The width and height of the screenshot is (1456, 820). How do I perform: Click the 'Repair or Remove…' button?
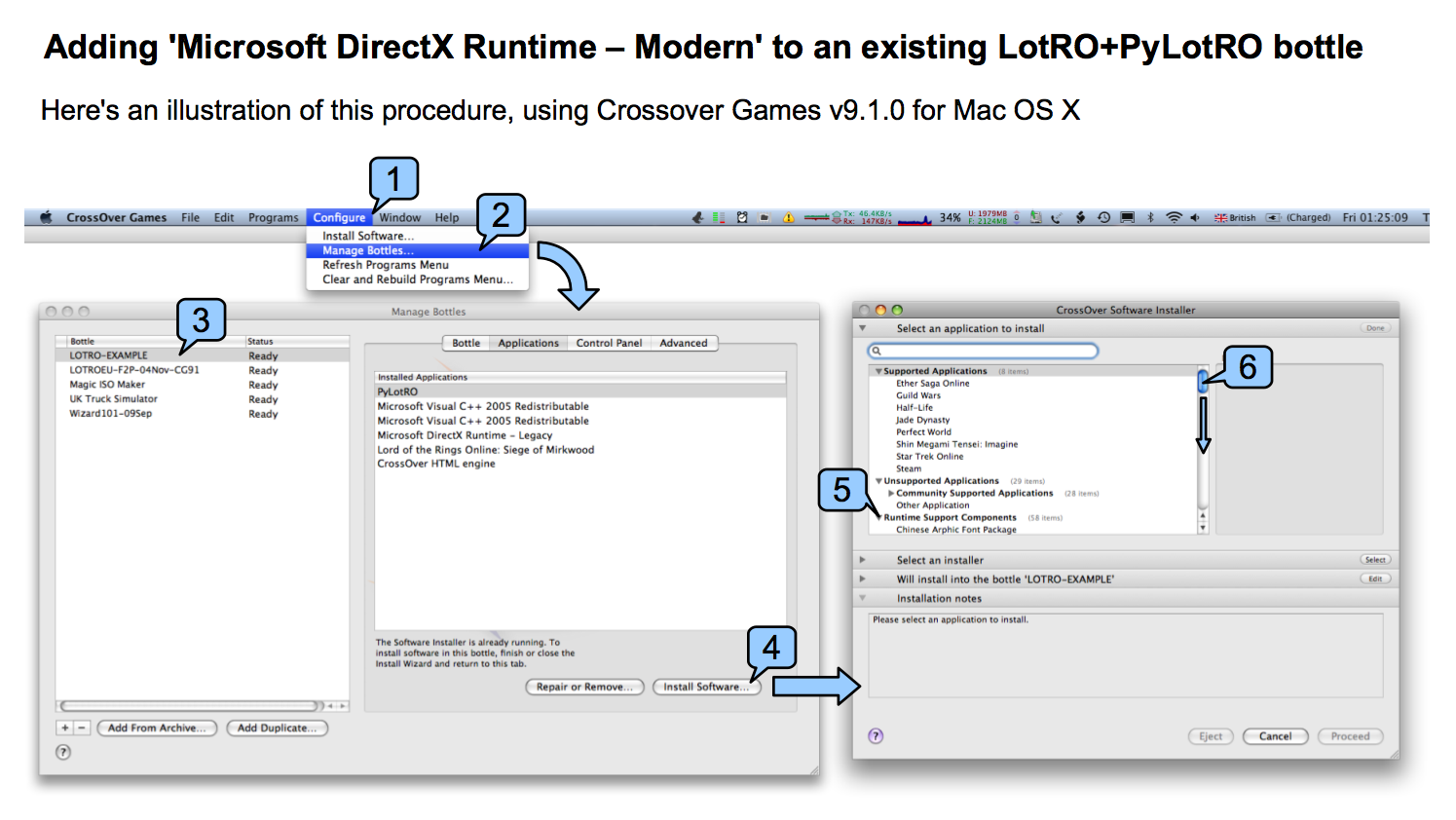584,687
